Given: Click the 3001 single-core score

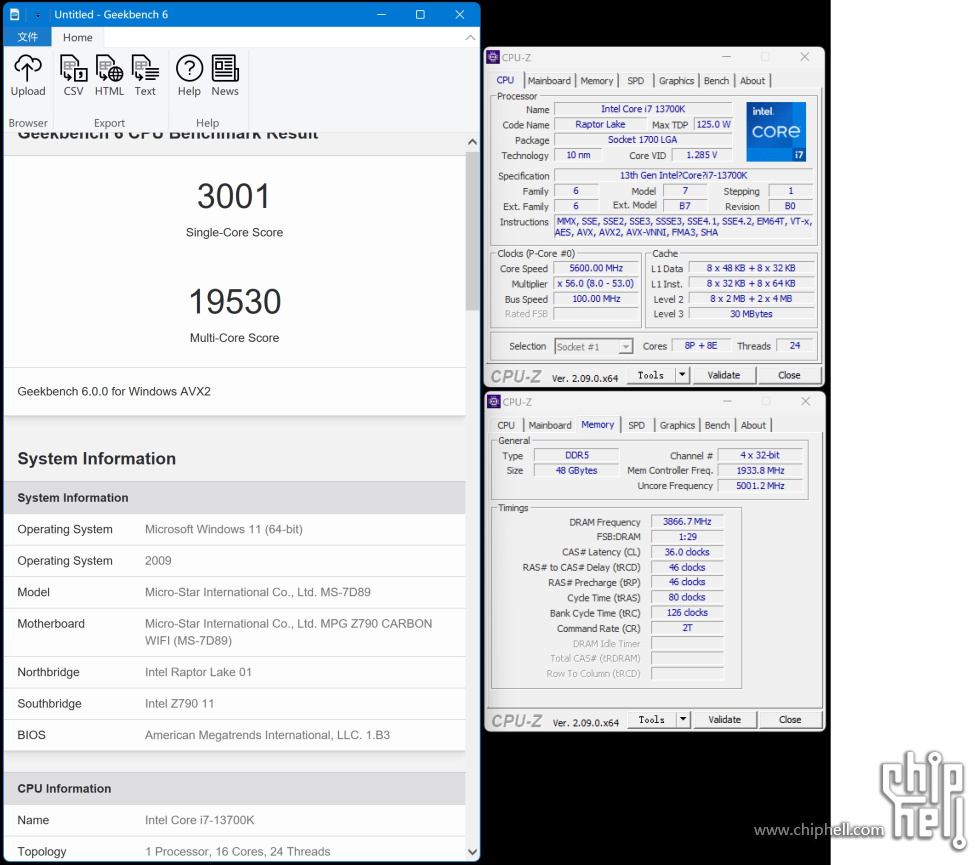Looking at the screenshot, I should click(x=234, y=196).
